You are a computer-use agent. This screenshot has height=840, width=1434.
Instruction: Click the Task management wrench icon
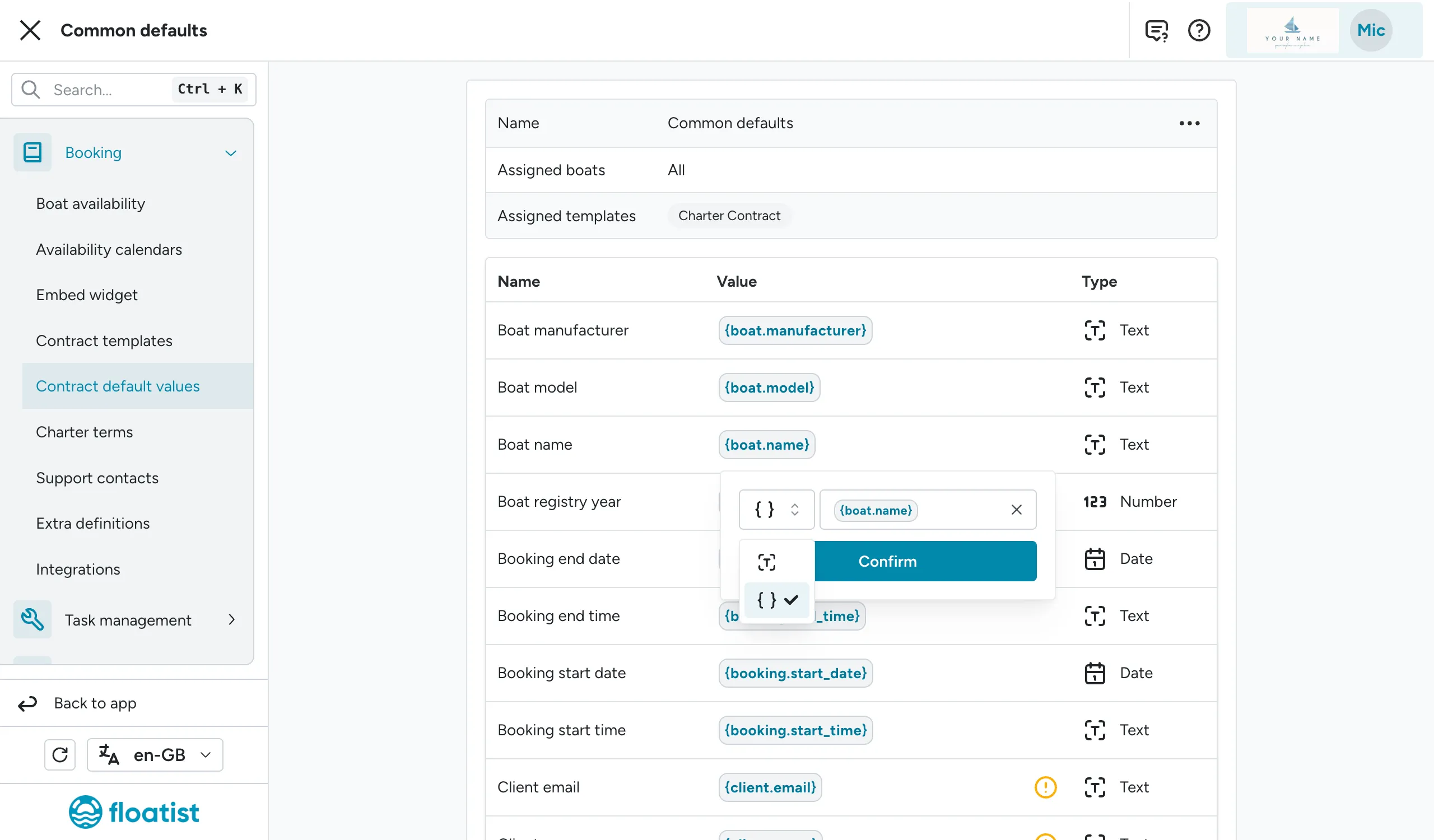pos(32,619)
